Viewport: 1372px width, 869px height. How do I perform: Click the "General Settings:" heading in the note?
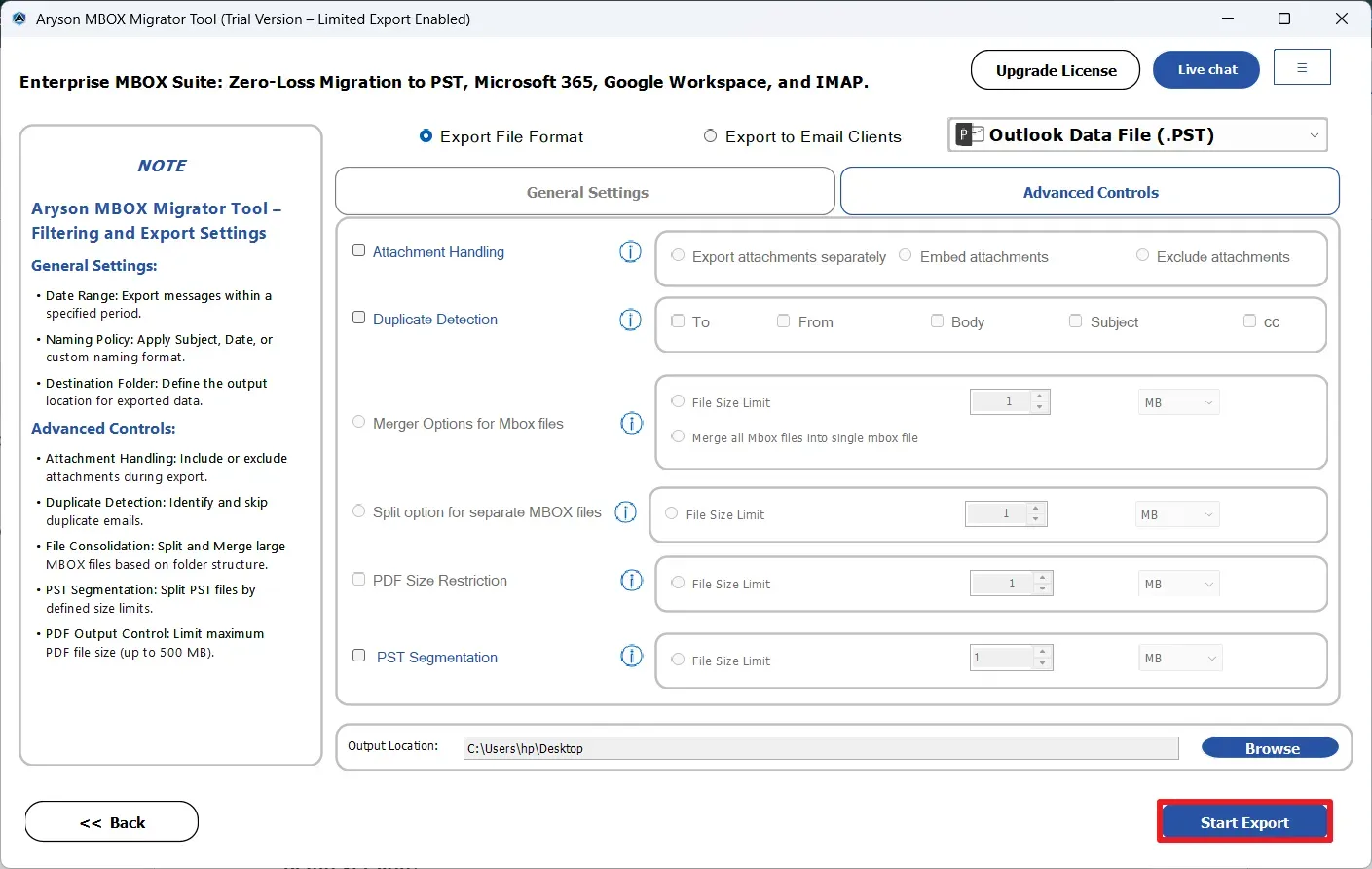click(94, 266)
